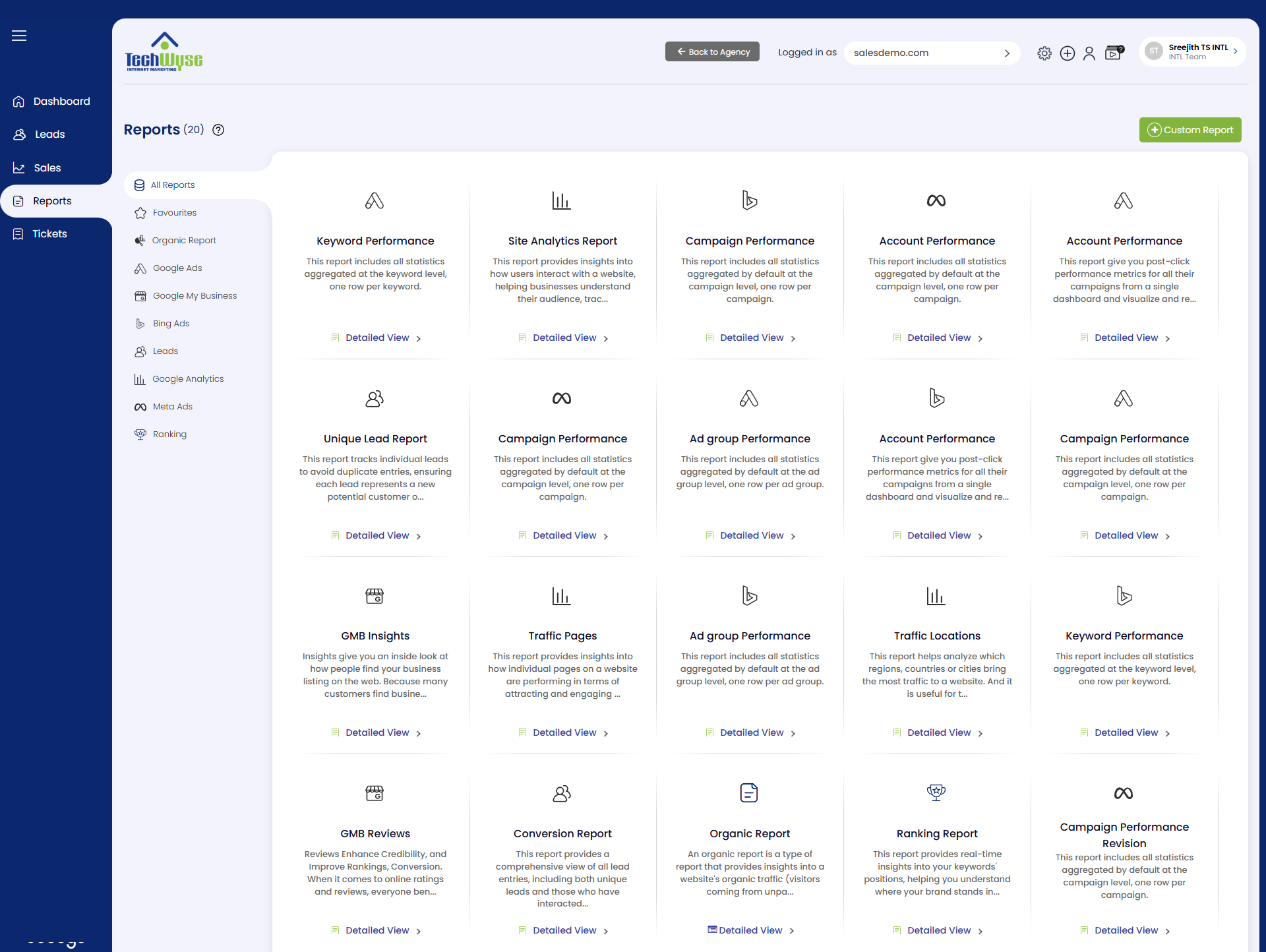Open the hamburger menu icon

(x=19, y=36)
